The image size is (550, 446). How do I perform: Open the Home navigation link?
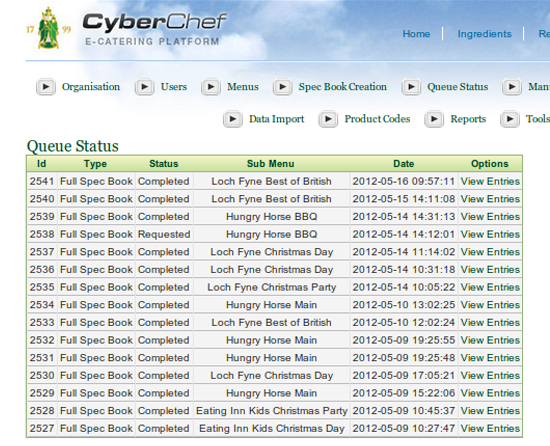click(x=416, y=34)
